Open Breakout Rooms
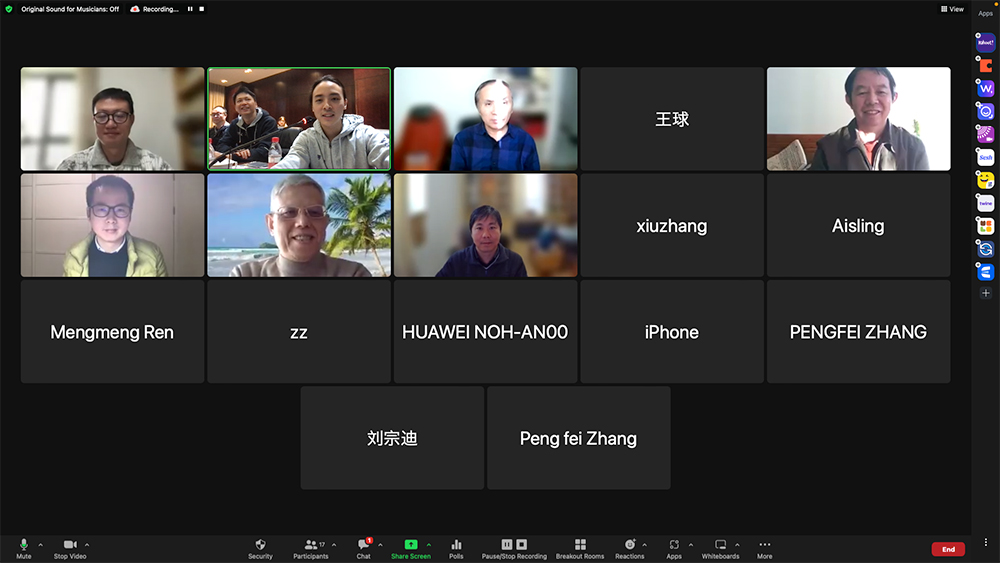The height and width of the screenshot is (563, 1000). pos(580,548)
